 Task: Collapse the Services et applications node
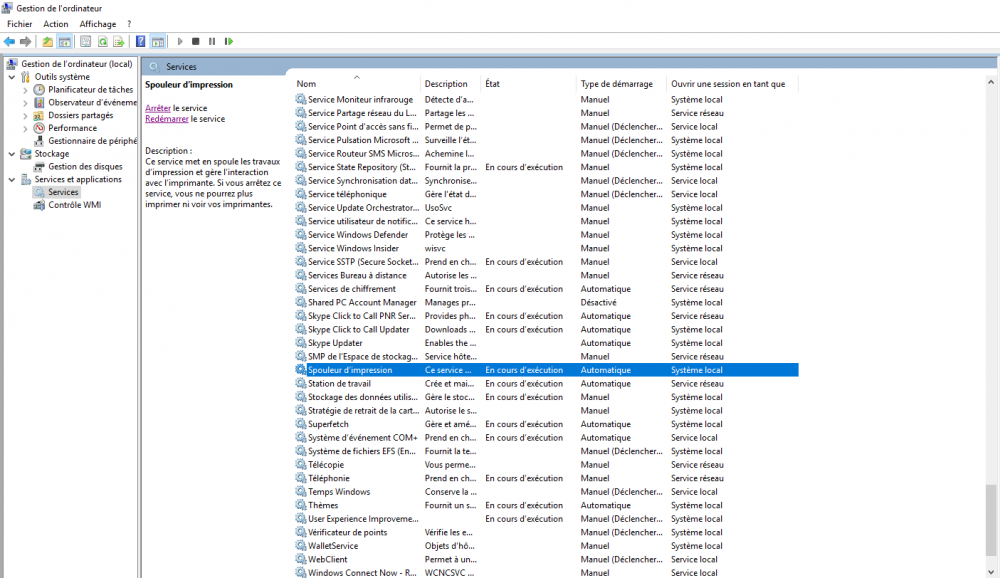[12, 180]
